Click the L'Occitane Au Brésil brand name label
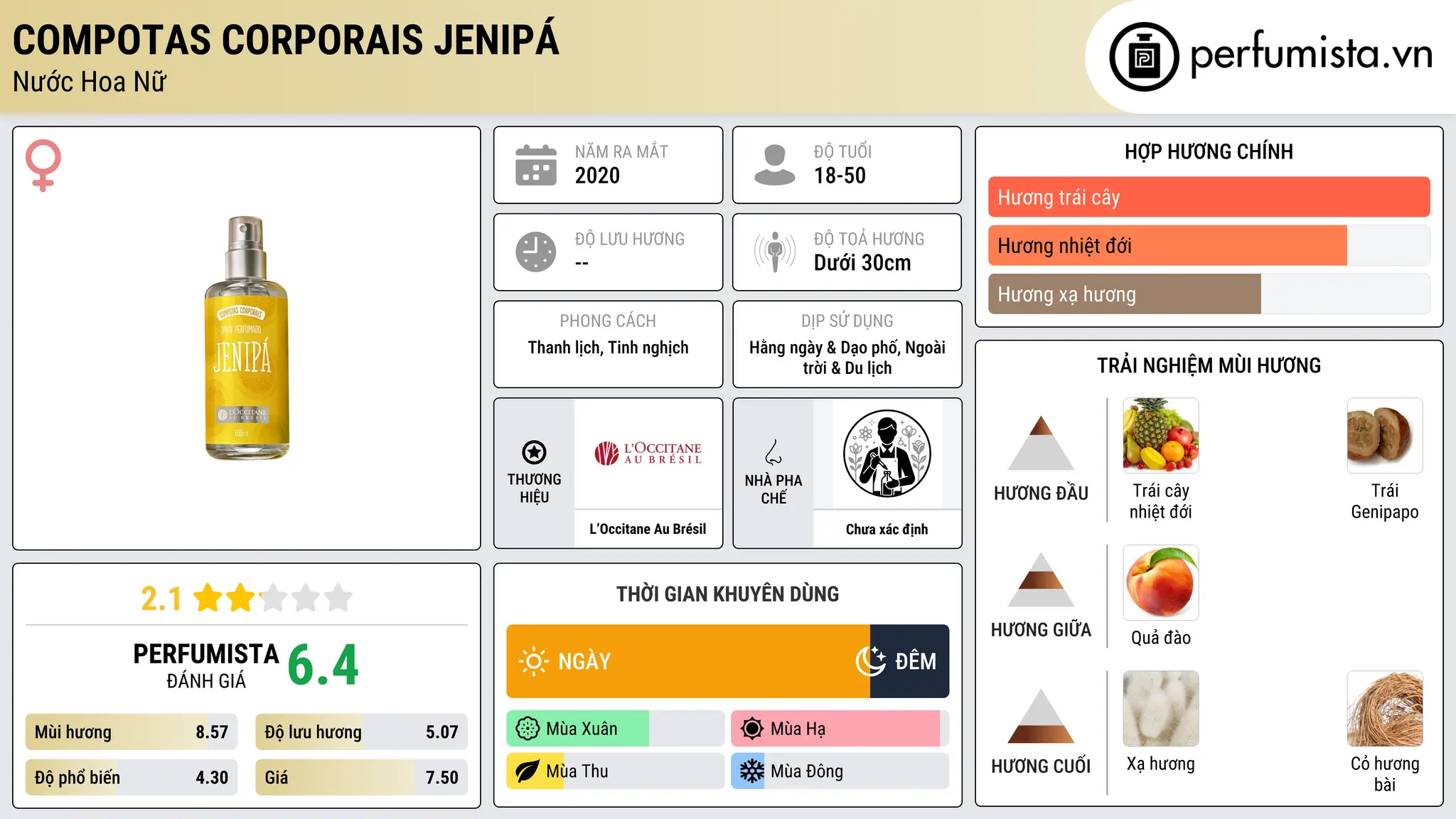 point(648,529)
